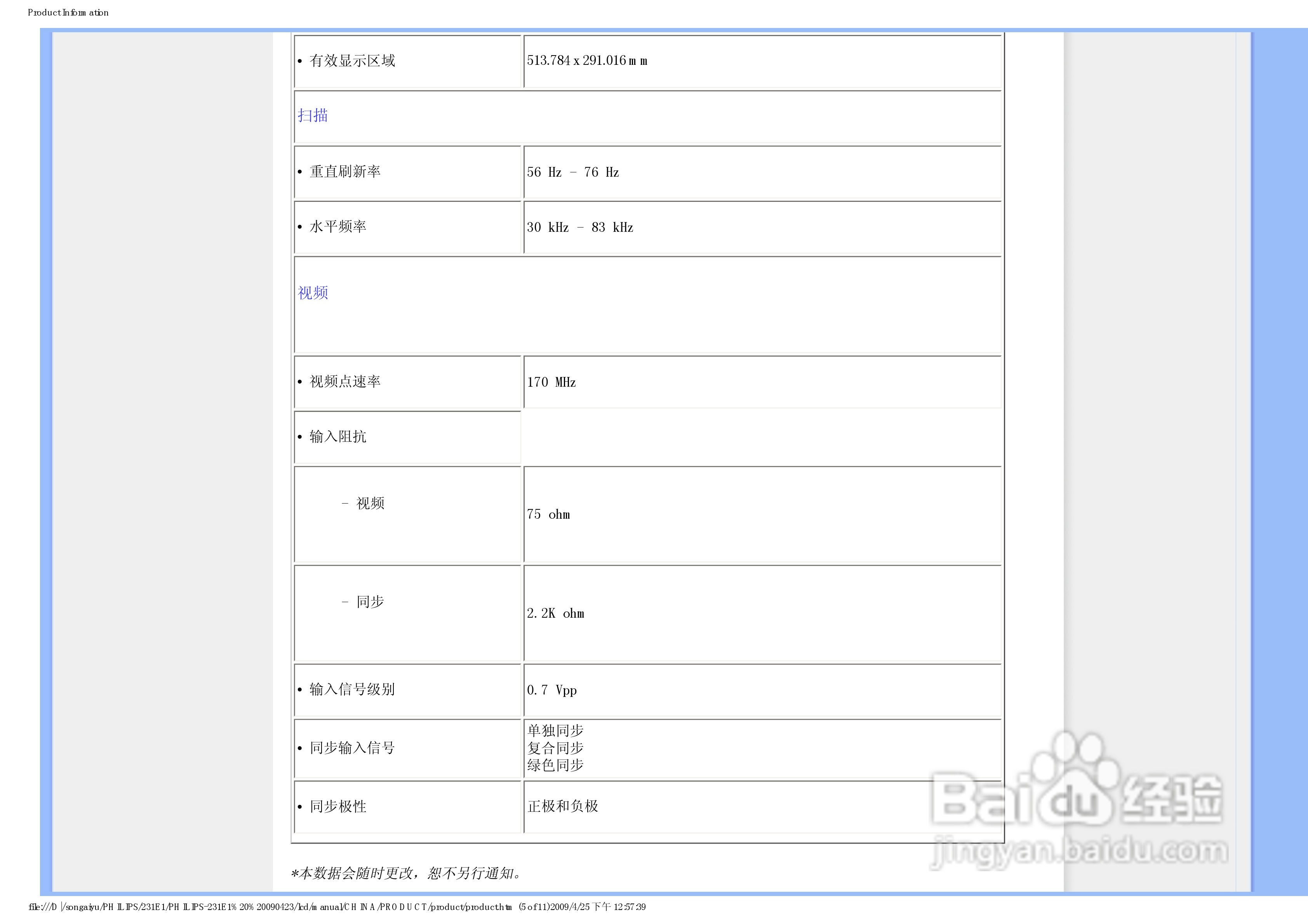
Task: Click the 视频 section heading link
Action: click(312, 293)
